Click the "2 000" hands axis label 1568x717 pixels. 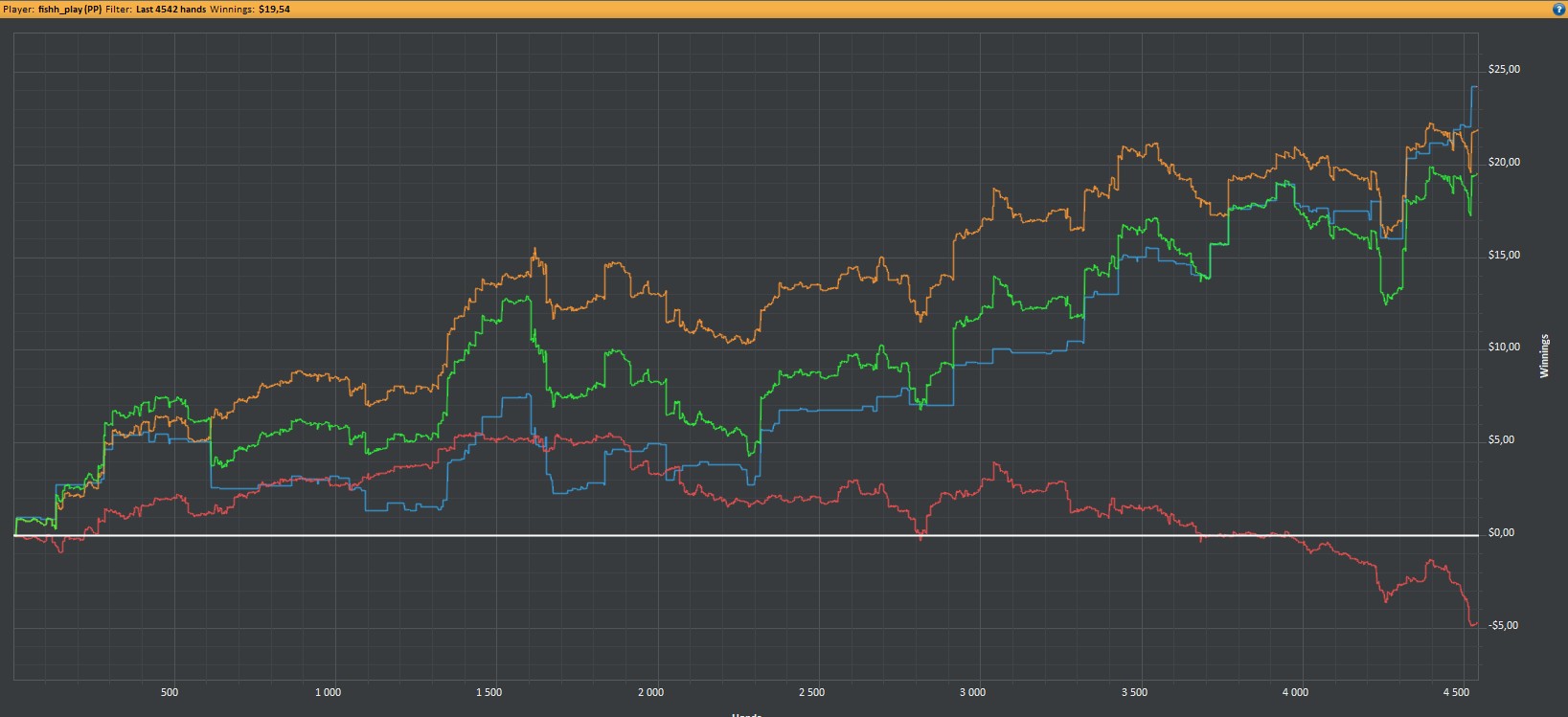click(650, 692)
